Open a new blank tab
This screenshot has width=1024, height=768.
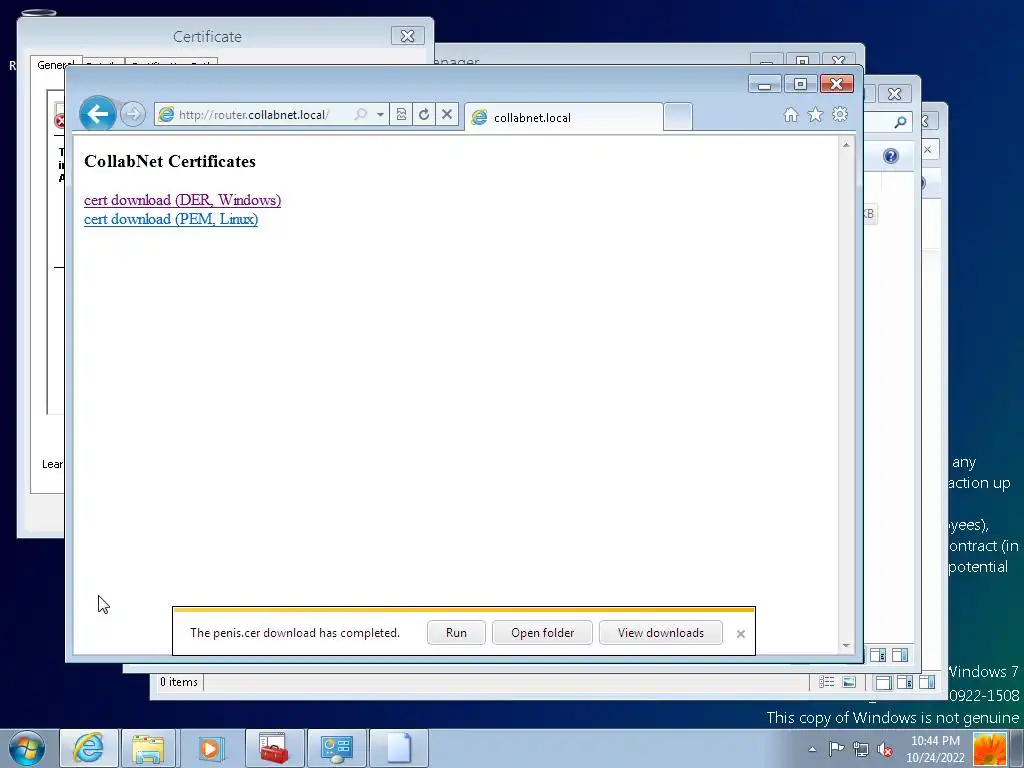[678, 118]
